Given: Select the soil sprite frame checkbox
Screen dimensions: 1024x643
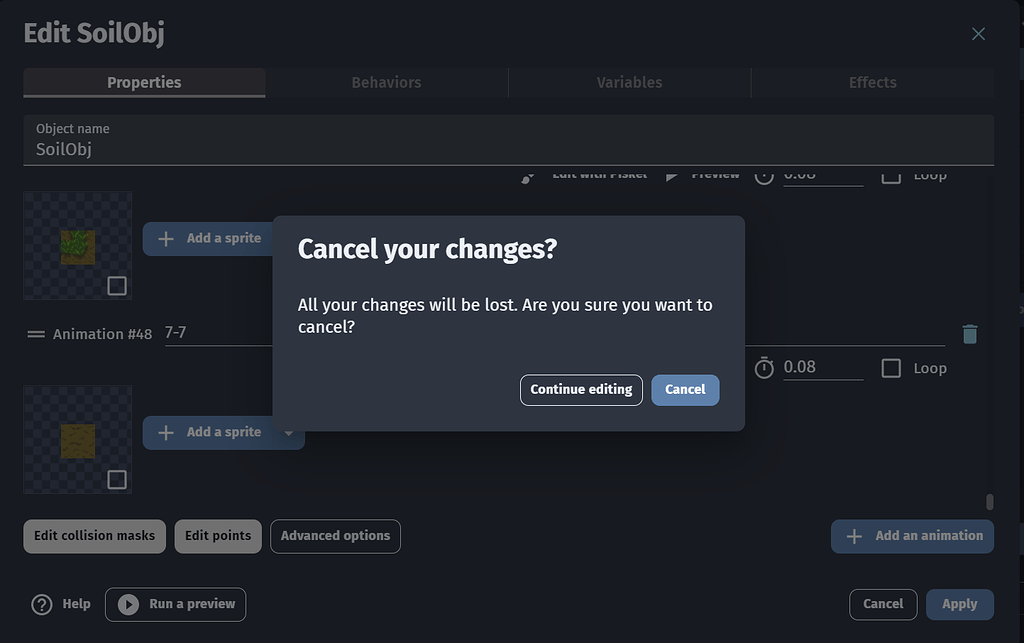Looking at the screenshot, I should click(x=117, y=479).
